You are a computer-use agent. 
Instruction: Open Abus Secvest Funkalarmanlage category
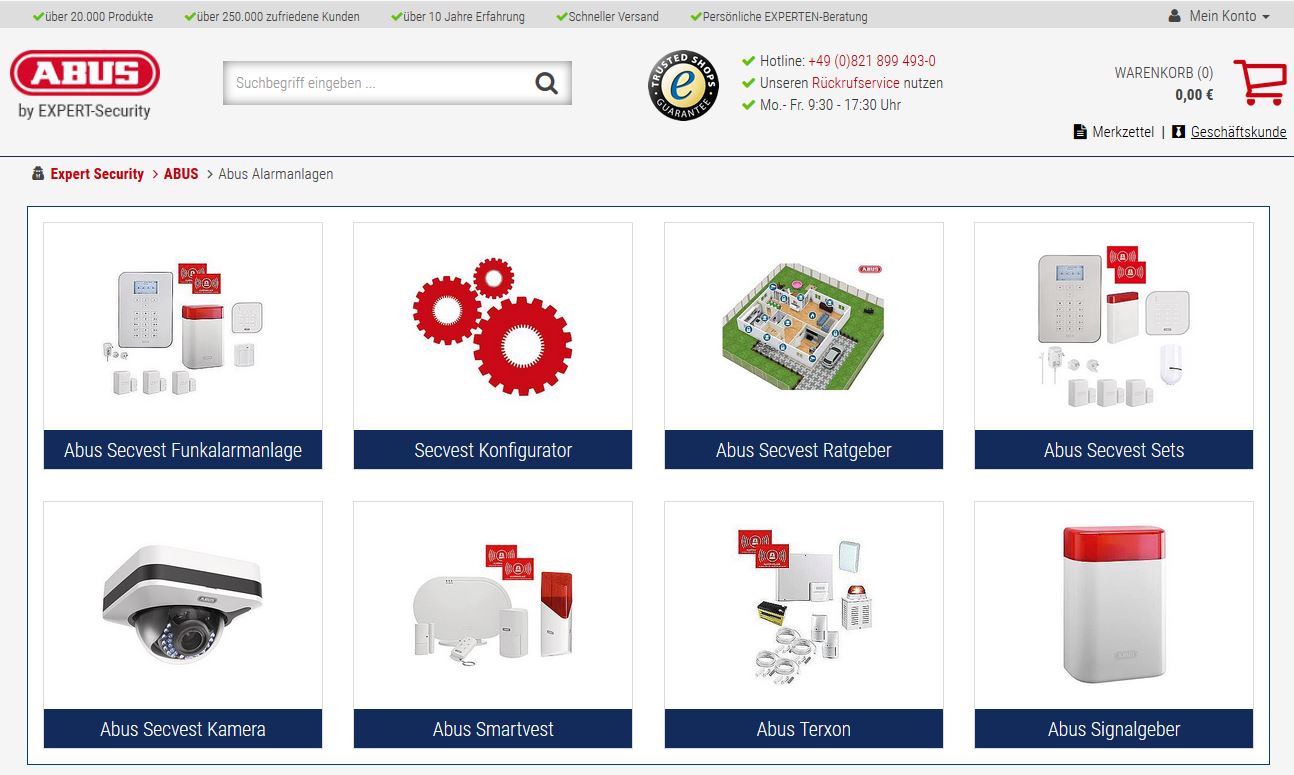(183, 450)
